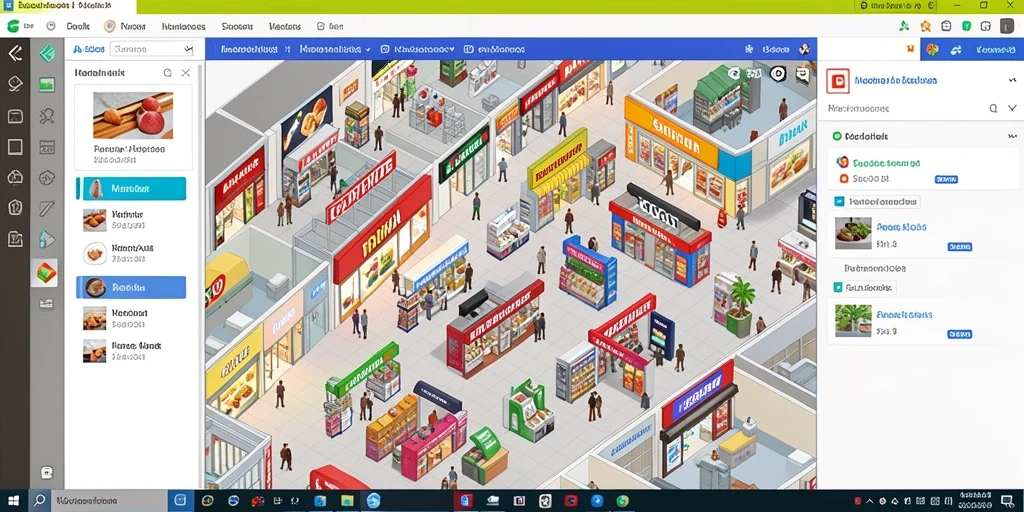Open the Windows taskbar search magnifier
This screenshot has width=1024, height=512.
point(39,501)
